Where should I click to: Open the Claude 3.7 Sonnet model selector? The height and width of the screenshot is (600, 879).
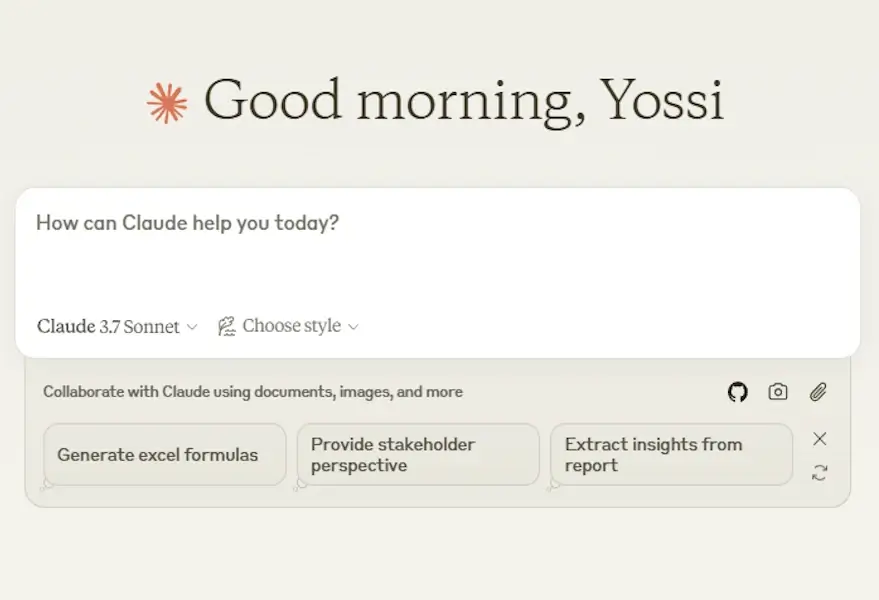[x=117, y=326]
